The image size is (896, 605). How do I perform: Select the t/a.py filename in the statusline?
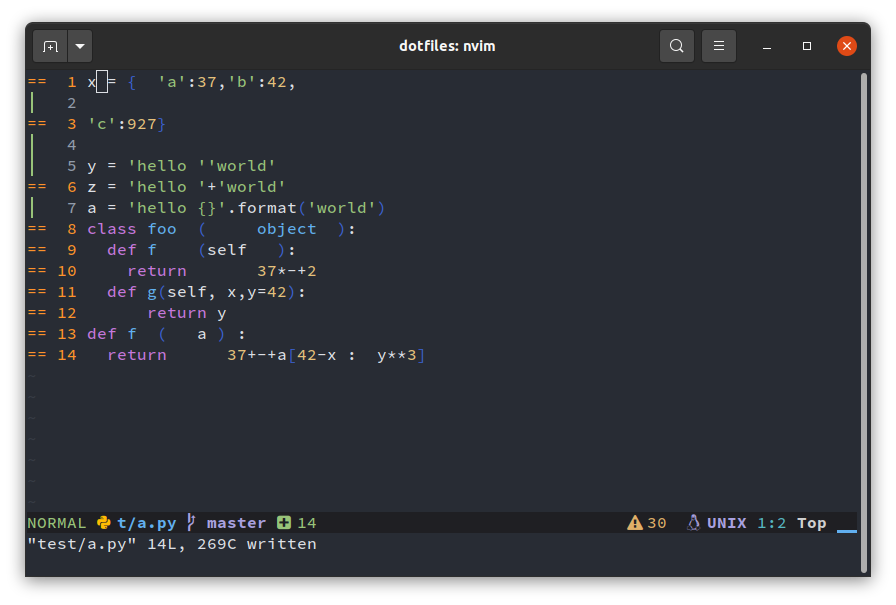click(146, 522)
